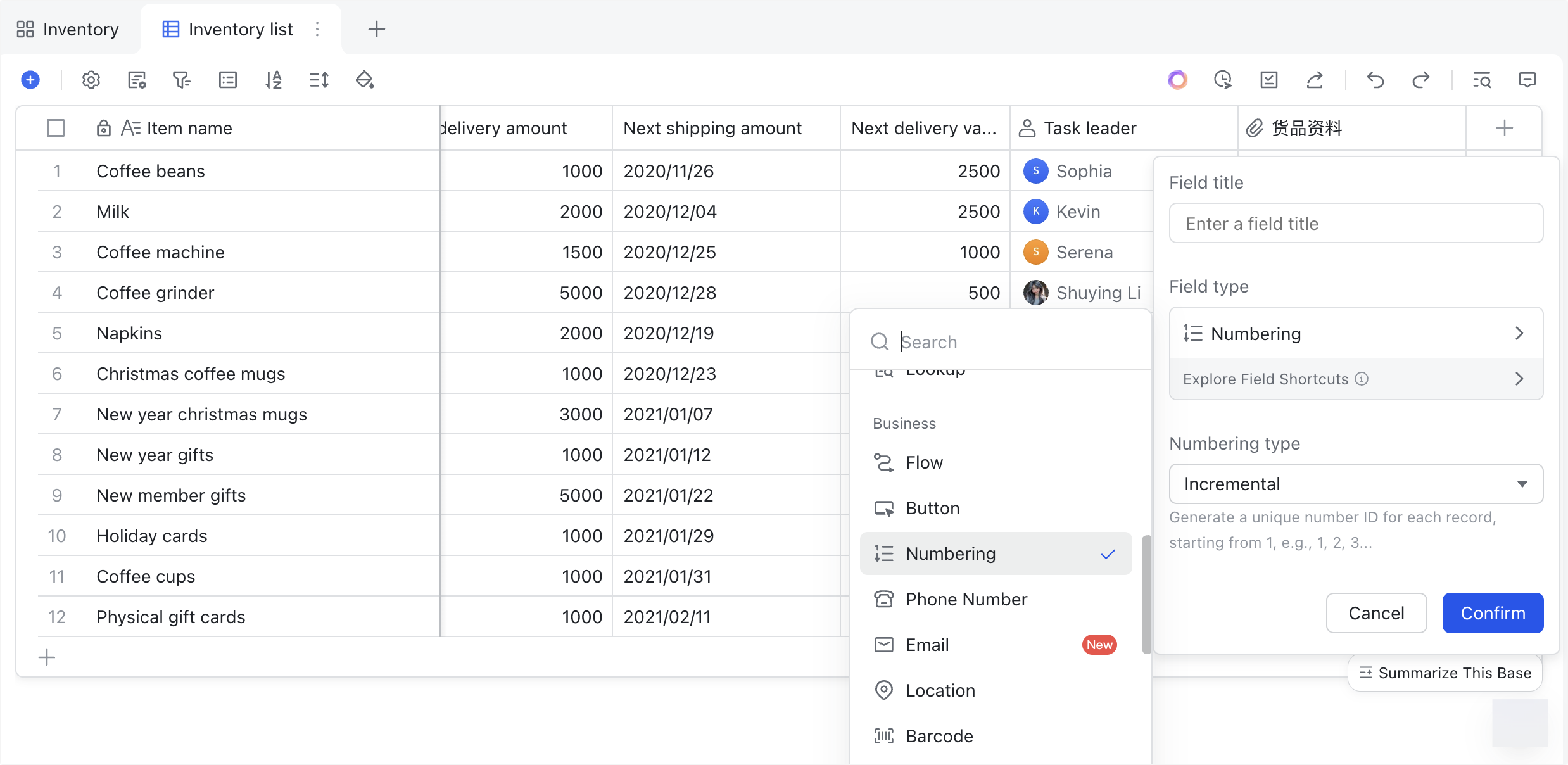Expand Explore Field Shortcuts

click(x=1356, y=379)
